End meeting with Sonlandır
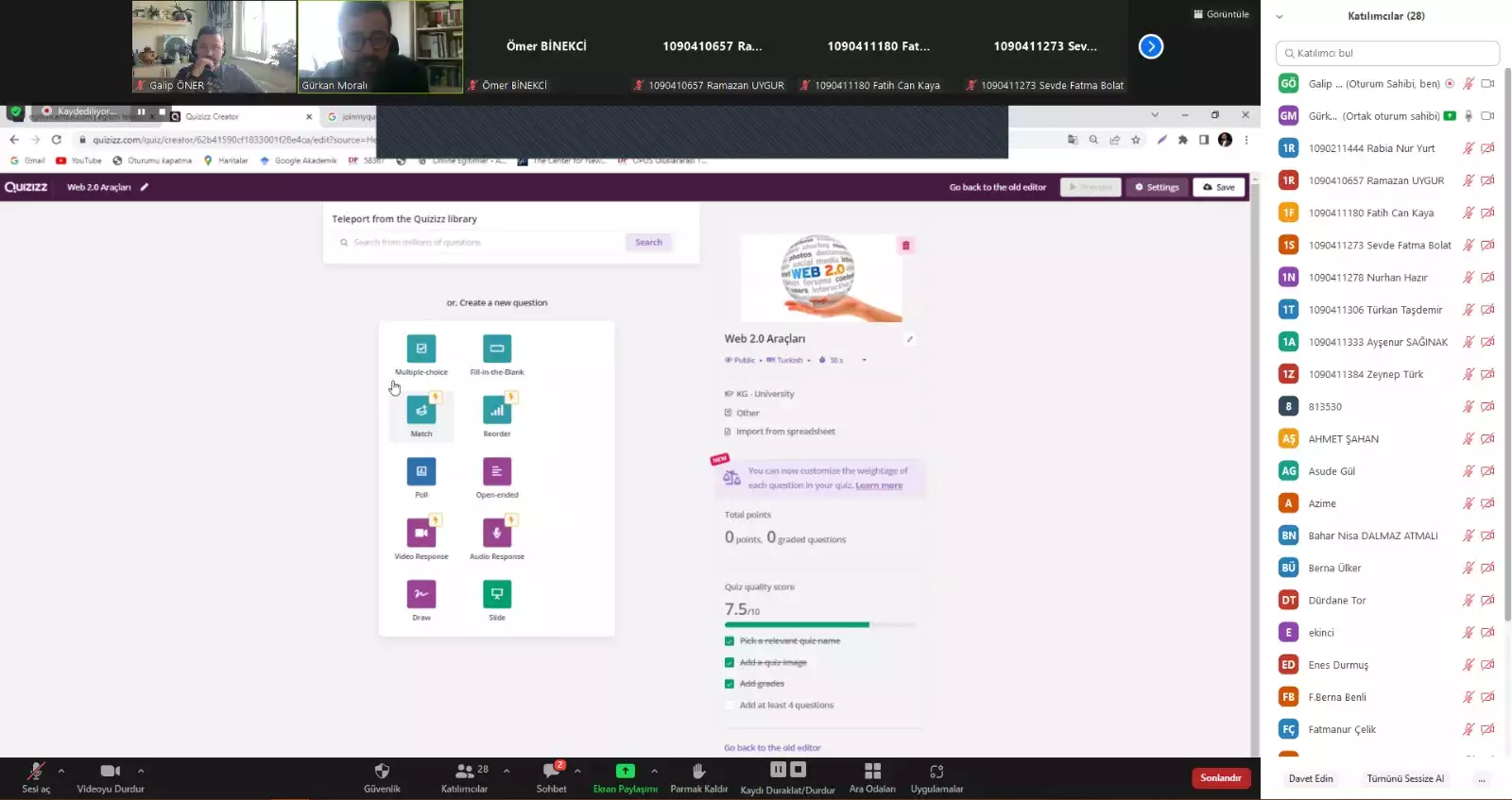The image size is (1512, 800). 1221,778
